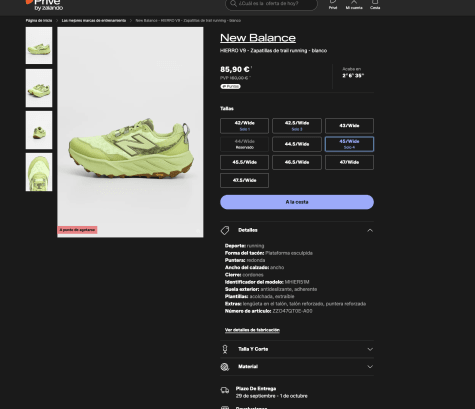This screenshot has height=409, width=475.
Task: Select size 45.5/Wide
Action: point(244,162)
